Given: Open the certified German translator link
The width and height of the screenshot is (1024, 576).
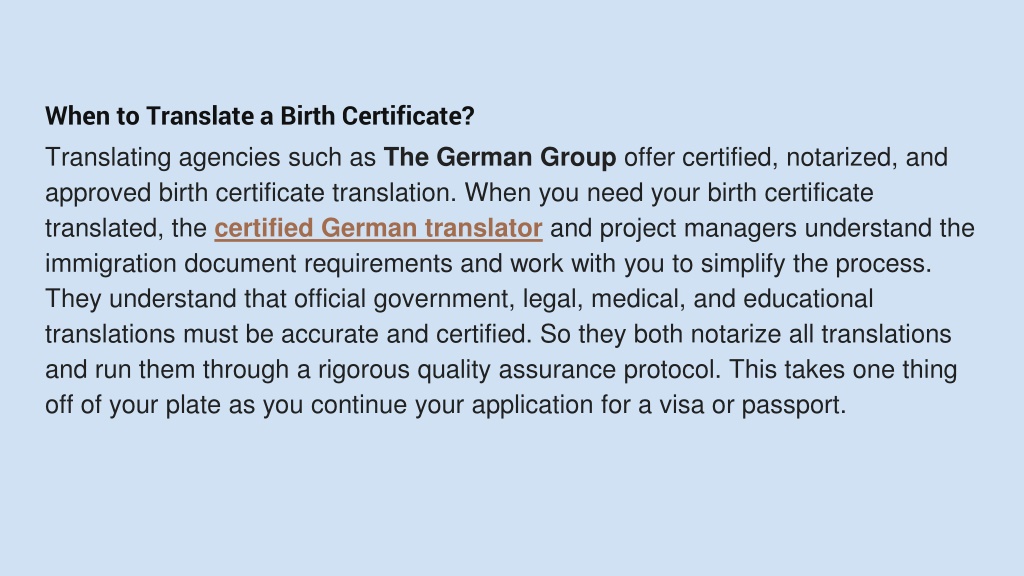Looking at the screenshot, I should point(378,229).
